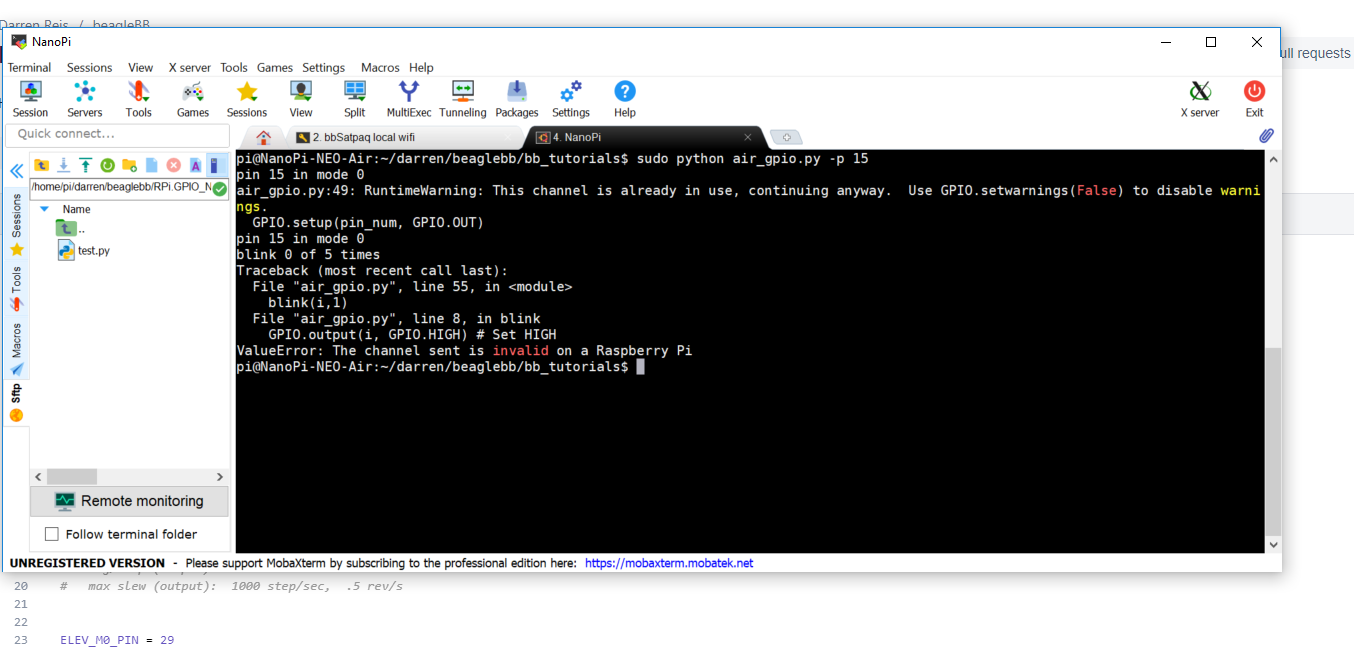
Task: Click the Name column sort arrow
Action: click(45, 209)
